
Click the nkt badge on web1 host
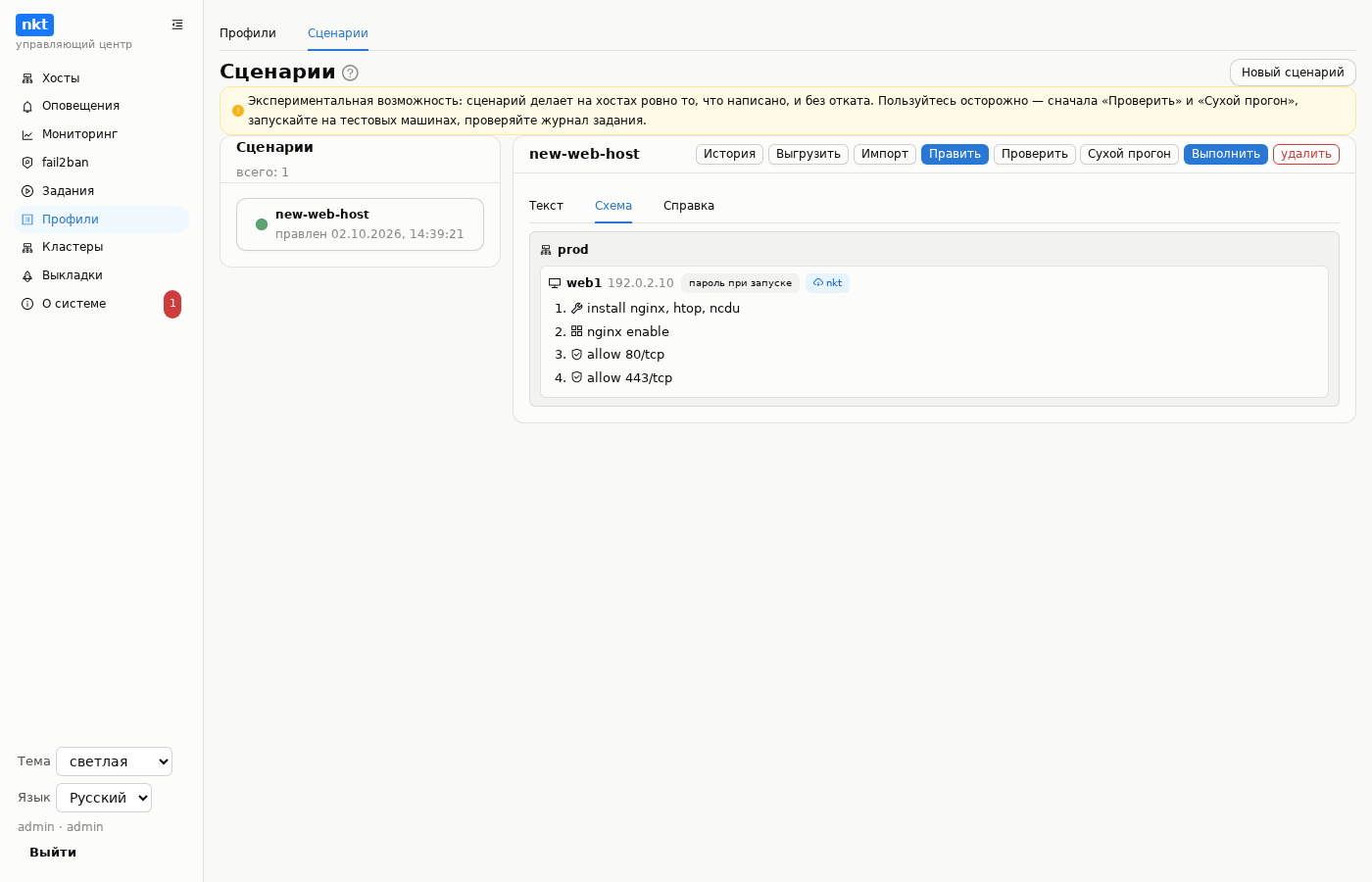[827, 283]
